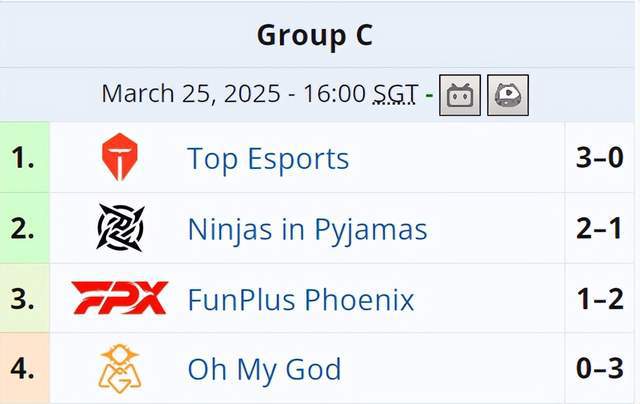Click the Oh My God logo

click(x=120, y=368)
